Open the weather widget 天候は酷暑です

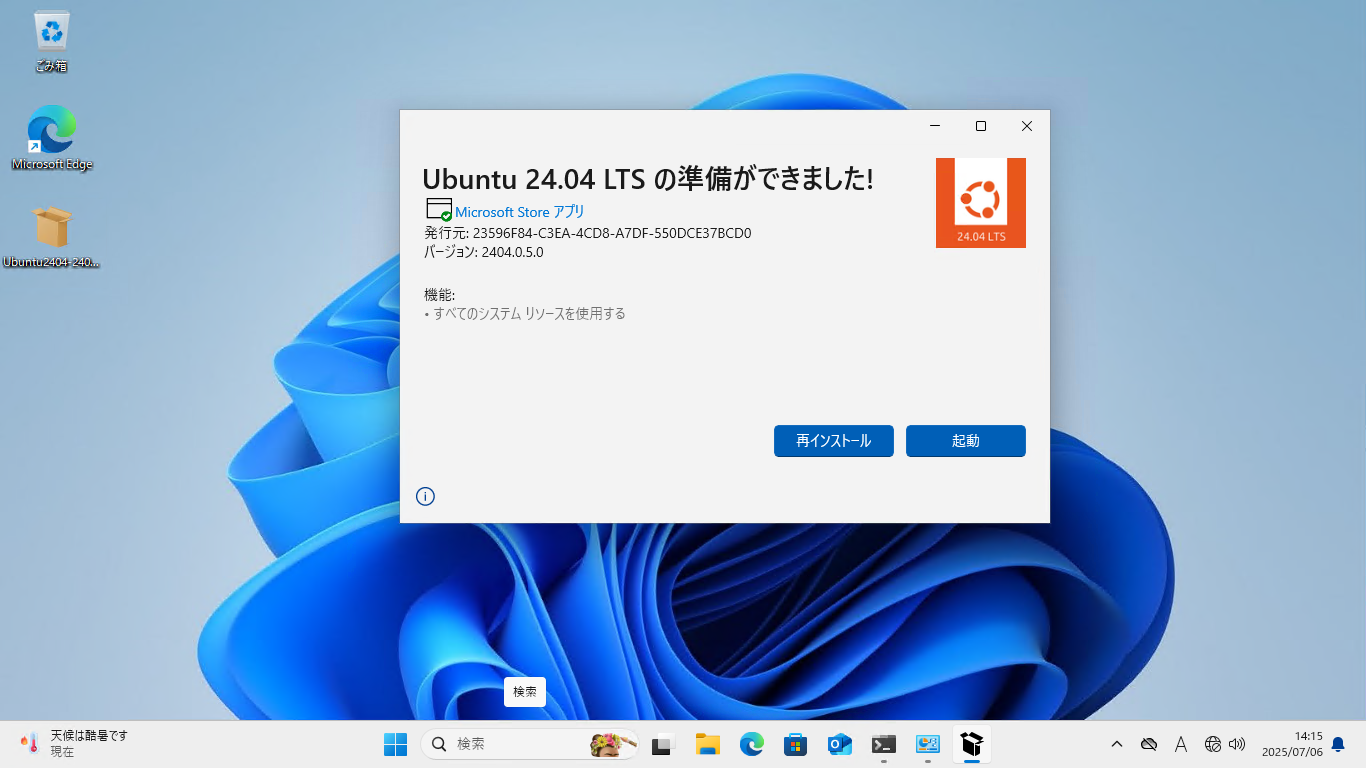(x=75, y=743)
